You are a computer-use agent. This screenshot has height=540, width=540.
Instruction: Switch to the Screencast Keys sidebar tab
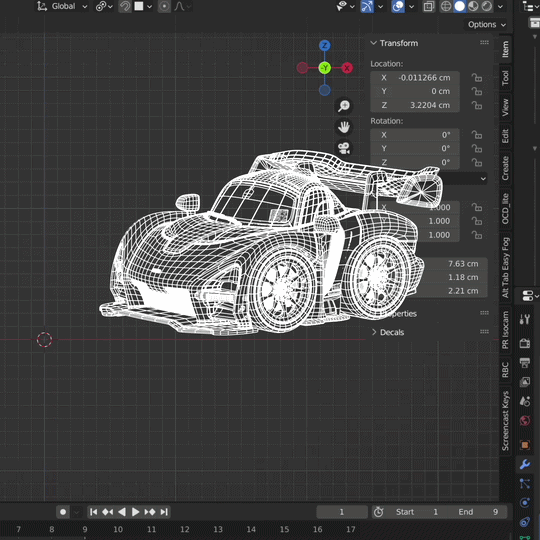(x=505, y=421)
